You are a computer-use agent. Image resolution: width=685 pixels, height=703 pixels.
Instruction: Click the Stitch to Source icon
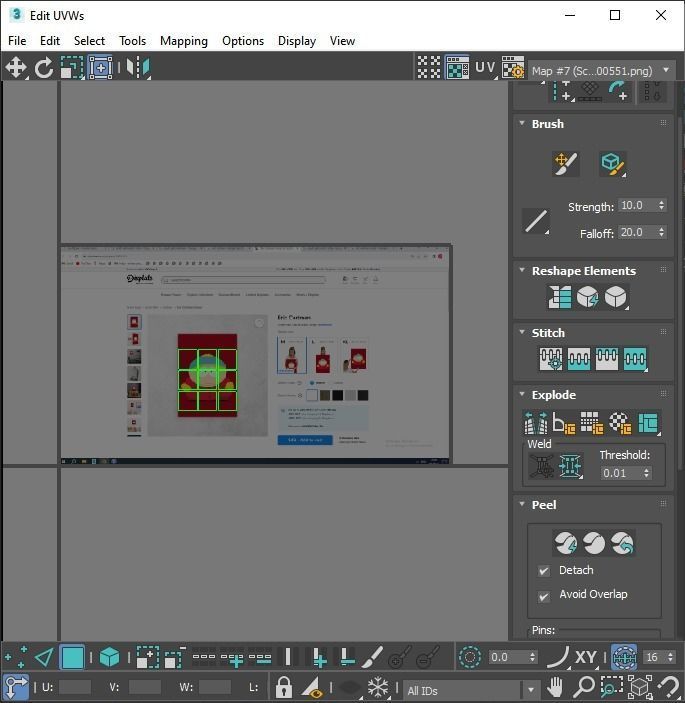coord(635,359)
